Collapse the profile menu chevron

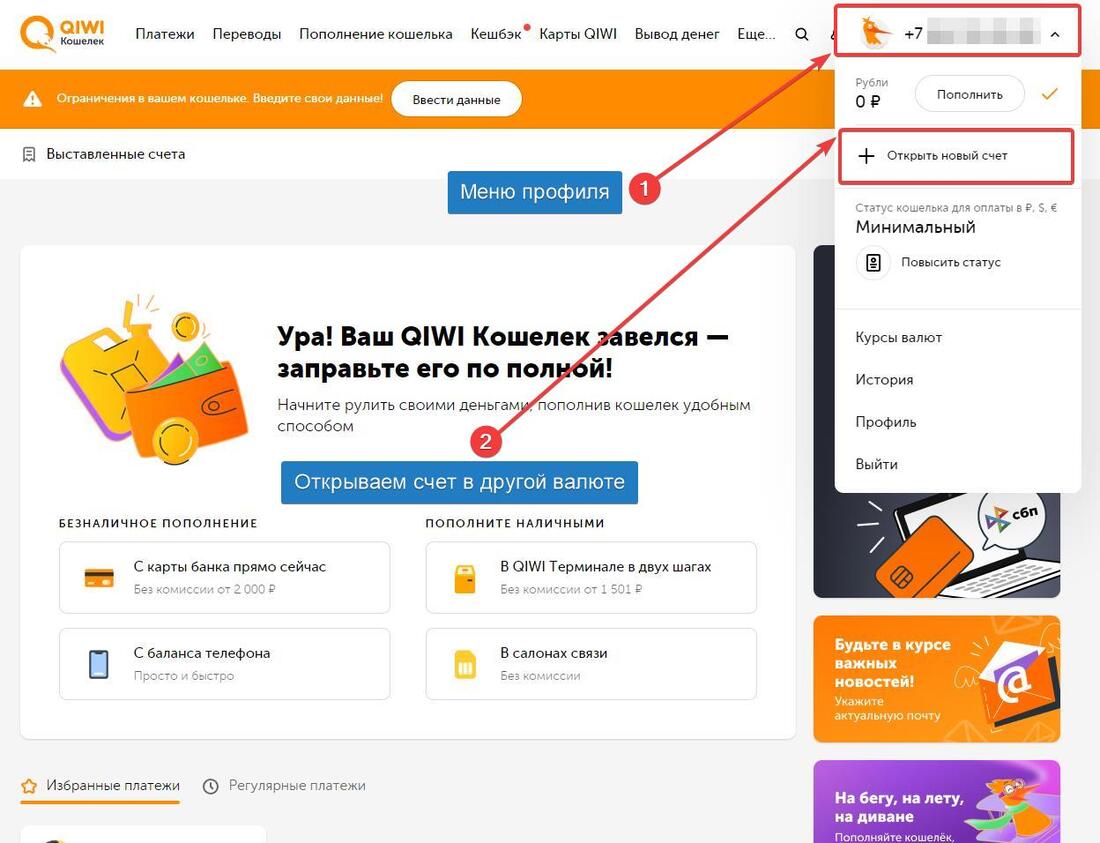coord(1055,34)
